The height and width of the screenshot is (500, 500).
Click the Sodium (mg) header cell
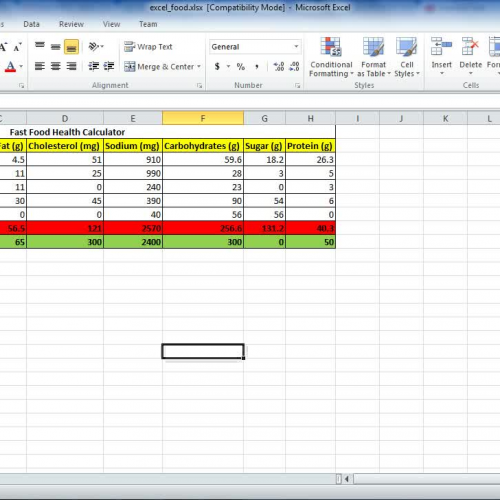pos(133,146)
